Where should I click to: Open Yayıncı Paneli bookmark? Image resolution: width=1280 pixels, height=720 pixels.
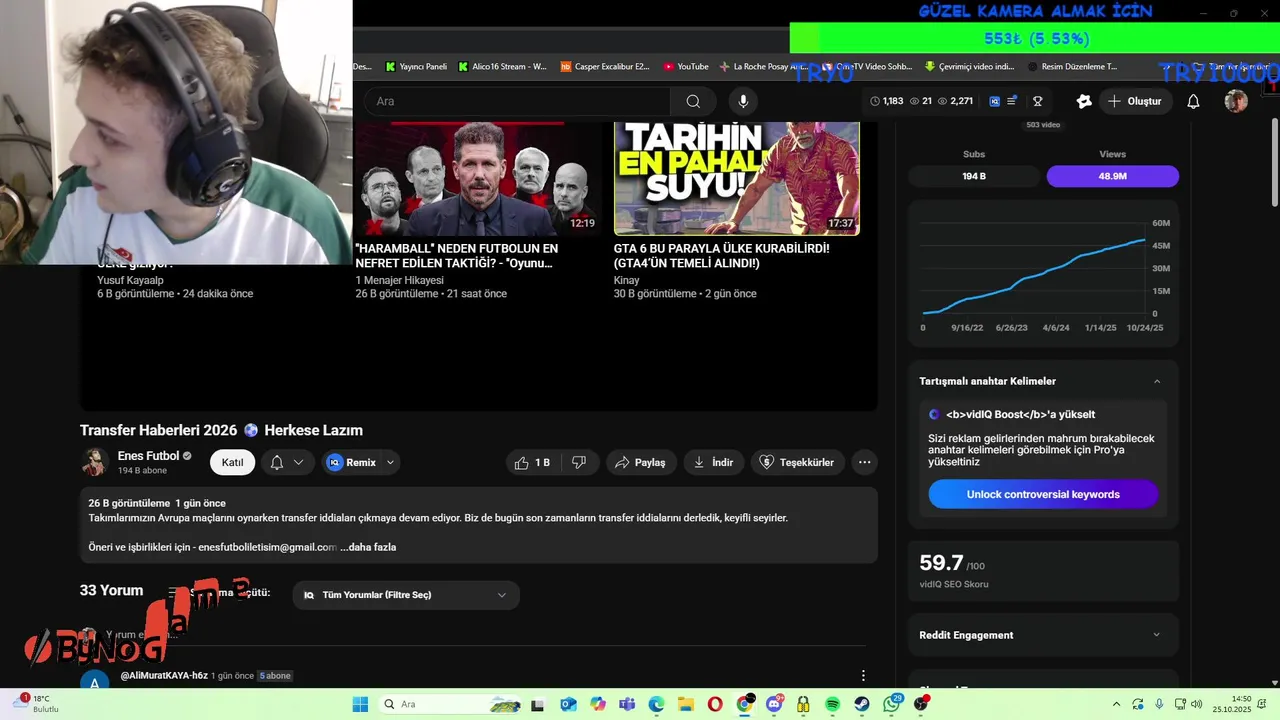(x=416, y=67)
